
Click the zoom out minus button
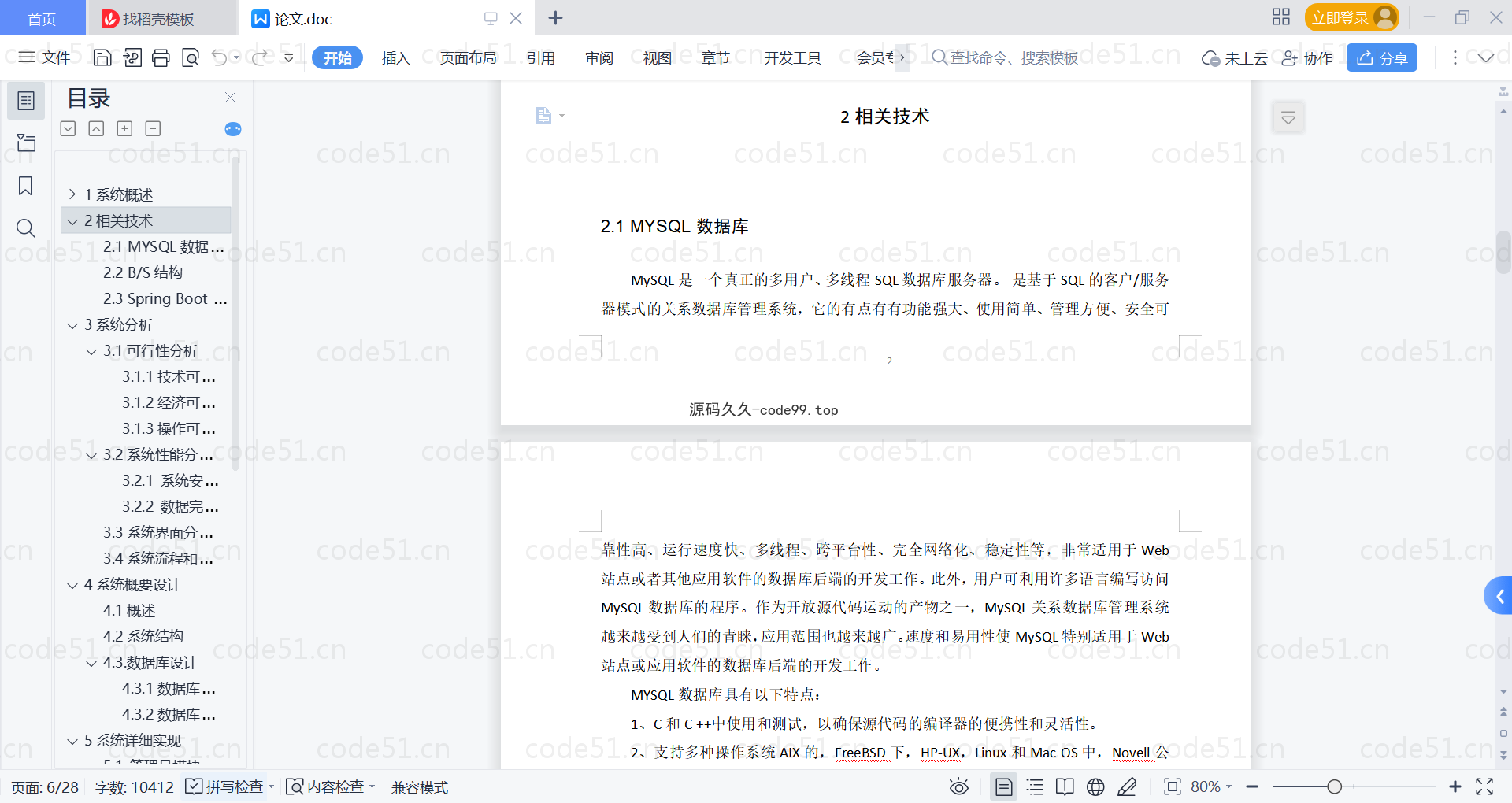click(x=1252, y=786)
